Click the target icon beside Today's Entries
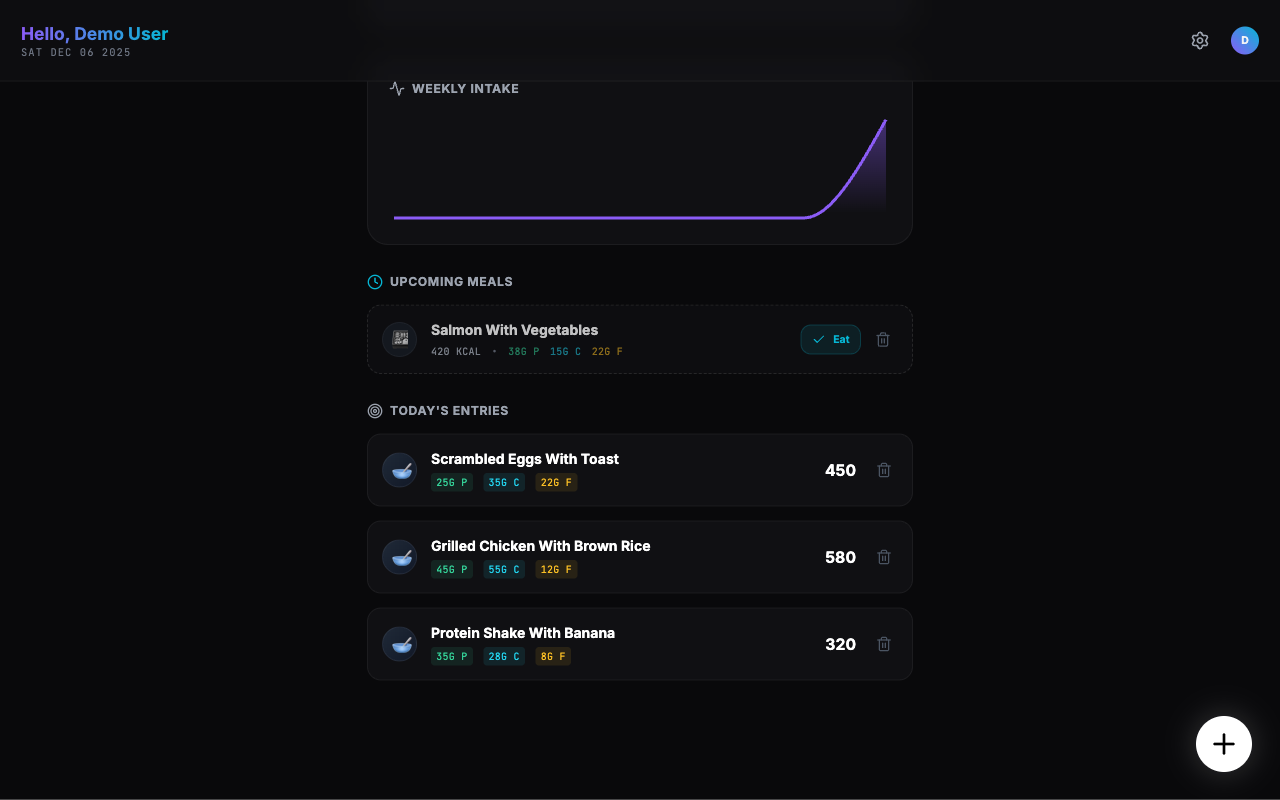This screenshot has width=1280, height=800. coord(374,410)
